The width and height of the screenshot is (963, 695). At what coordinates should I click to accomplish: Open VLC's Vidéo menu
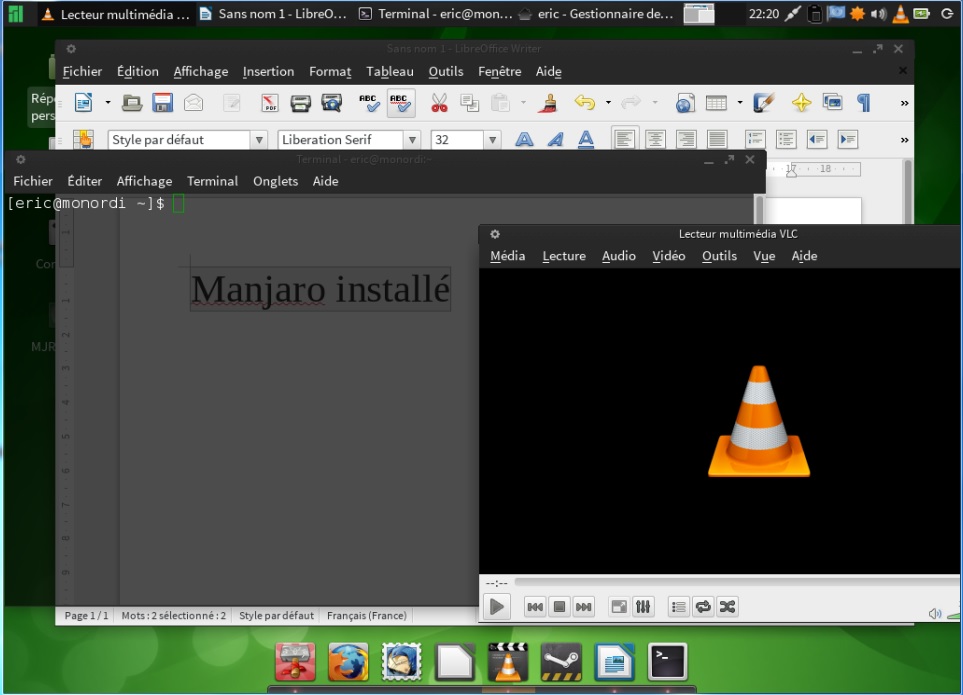pos(669,256)
